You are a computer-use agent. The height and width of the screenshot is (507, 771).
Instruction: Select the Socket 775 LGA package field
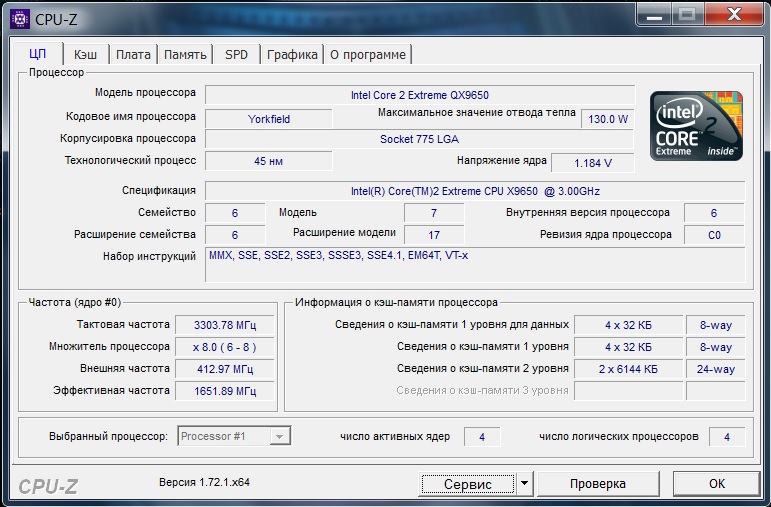pyautogui.click(x=419, y=139)
